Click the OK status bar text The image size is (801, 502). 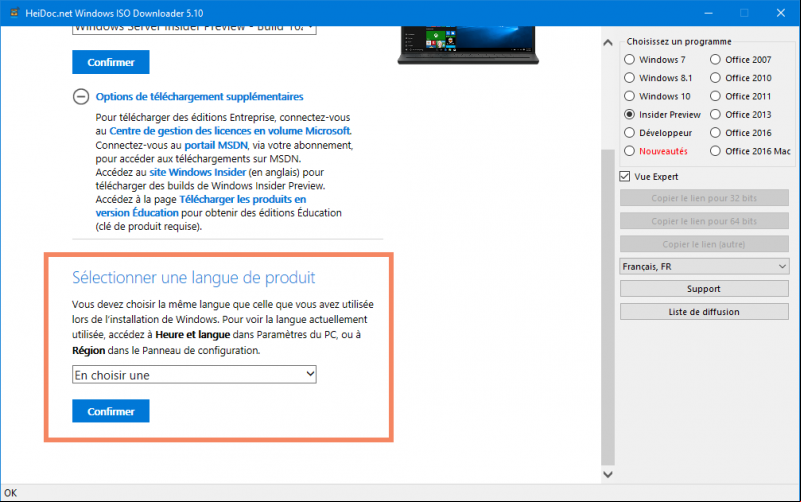[11, 493]
